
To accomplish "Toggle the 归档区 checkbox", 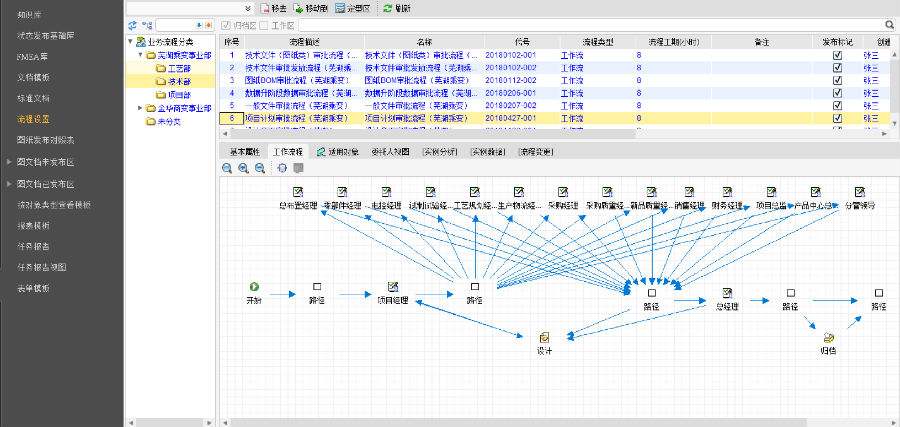I will coord(227,25).
